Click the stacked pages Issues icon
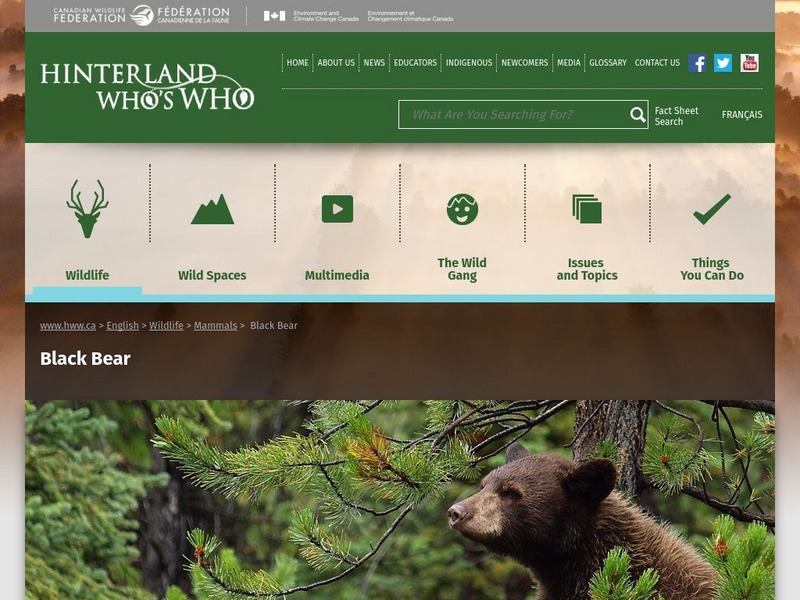This screenshot has width=800, height=600. pos(587,209)
